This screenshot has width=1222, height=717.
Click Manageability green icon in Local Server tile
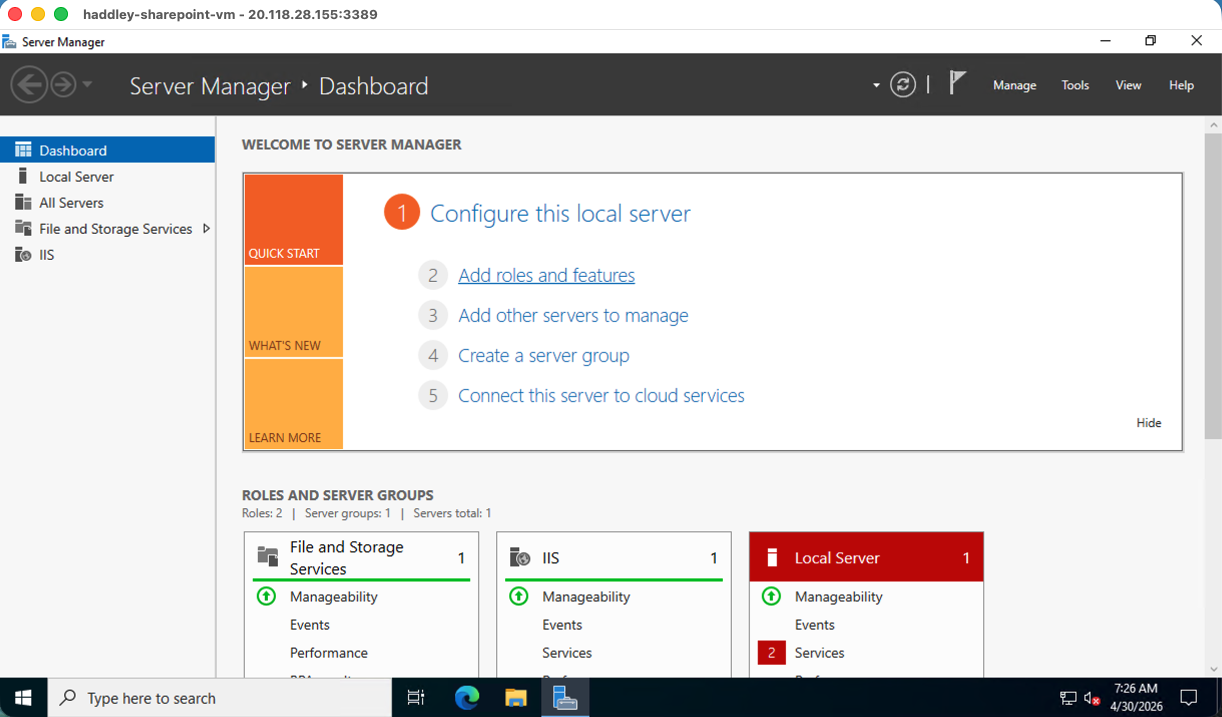[x=771, y=596]
